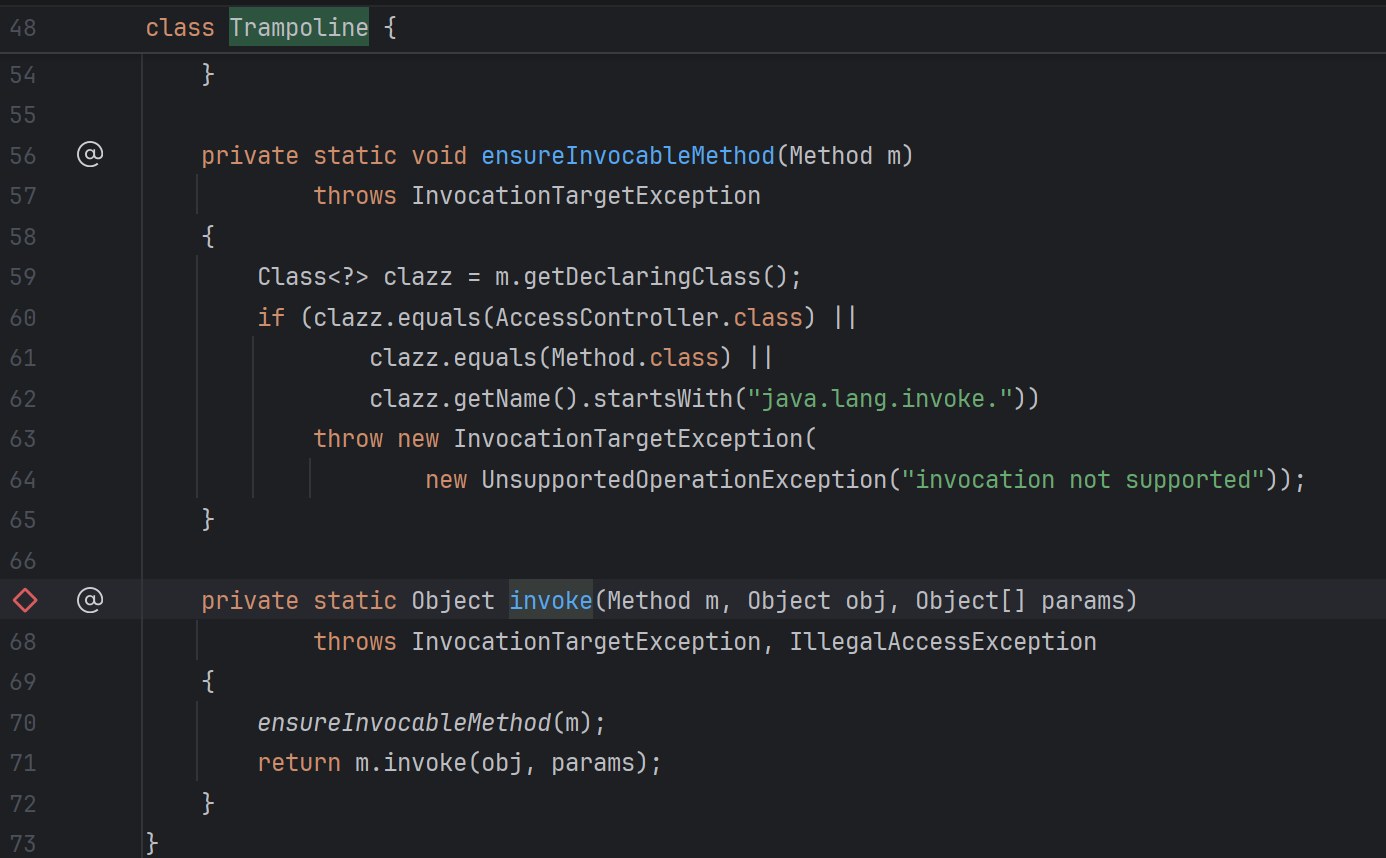1386x858 pixels.
Task: Click the highlighted invoke method name
Action: [x=550, y=600]
